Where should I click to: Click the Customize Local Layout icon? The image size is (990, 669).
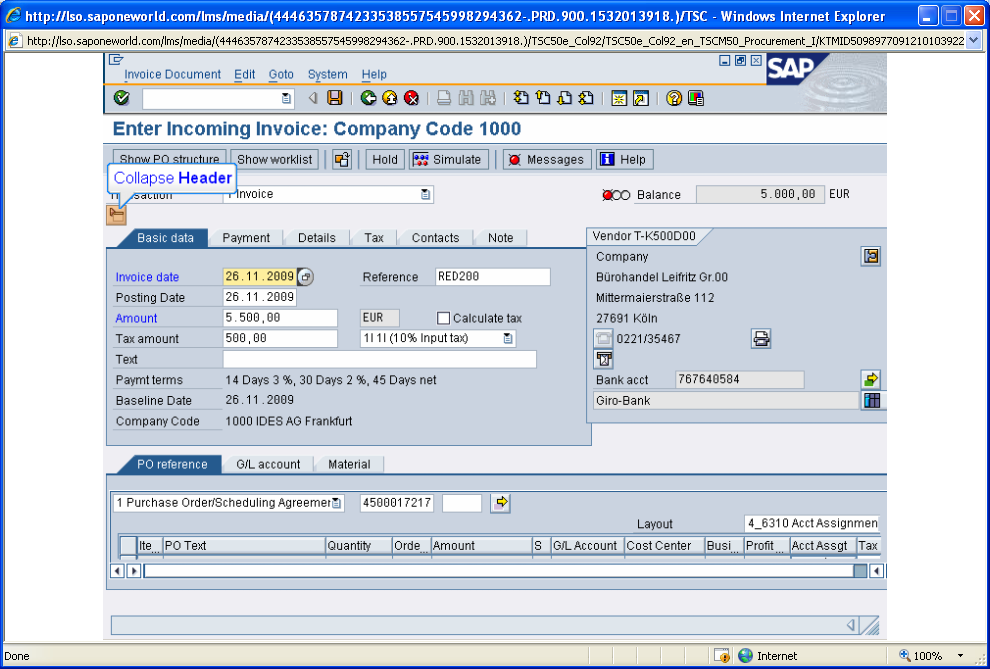696,98
